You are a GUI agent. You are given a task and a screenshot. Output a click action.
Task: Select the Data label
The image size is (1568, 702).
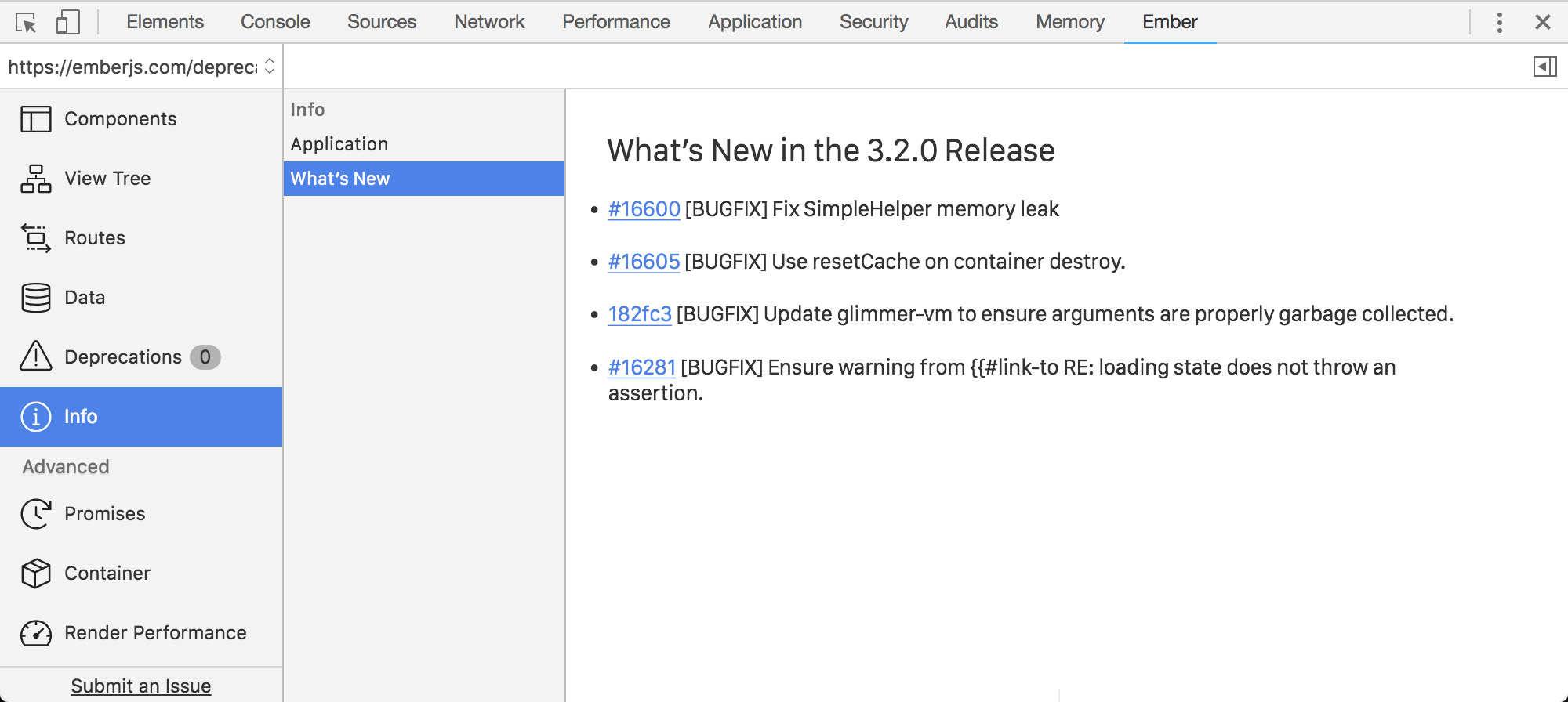click(x=85, y=298)
